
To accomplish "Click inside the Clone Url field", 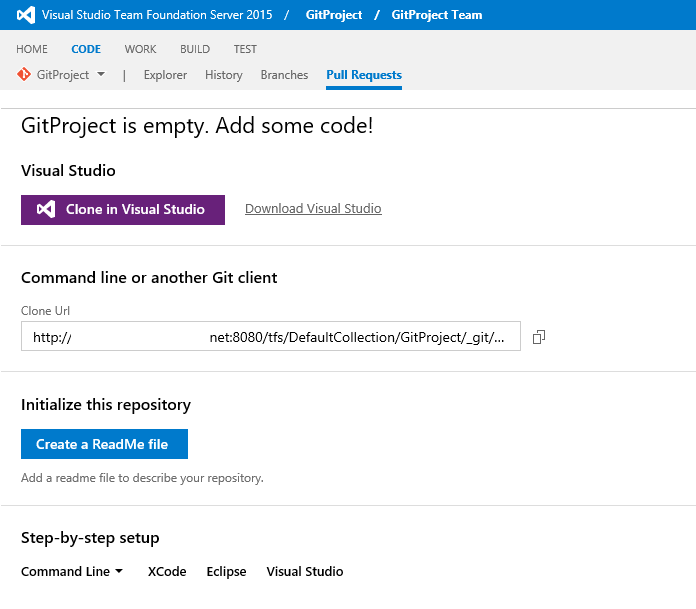I will (271, 336).
